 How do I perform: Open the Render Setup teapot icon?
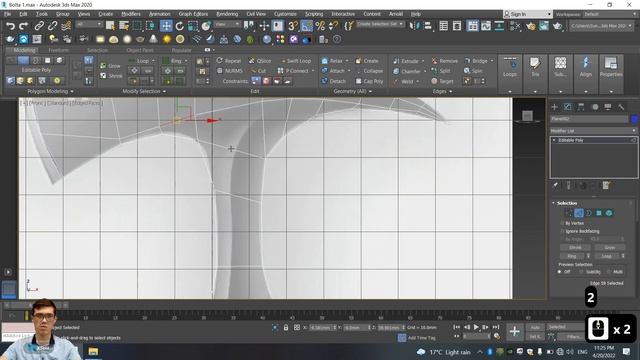point(530,26)
